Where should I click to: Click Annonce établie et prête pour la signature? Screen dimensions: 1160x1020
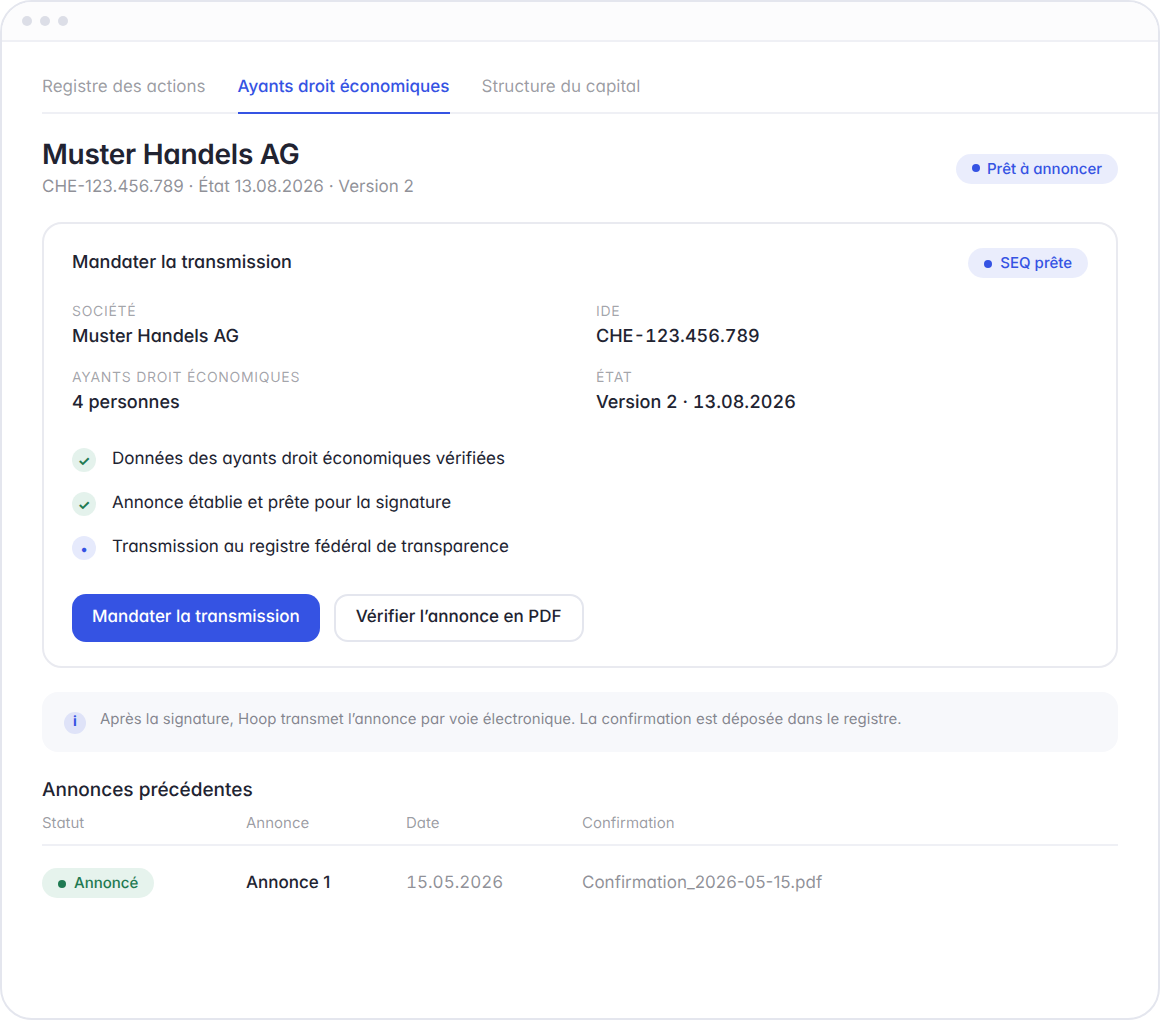pos(282,503)
